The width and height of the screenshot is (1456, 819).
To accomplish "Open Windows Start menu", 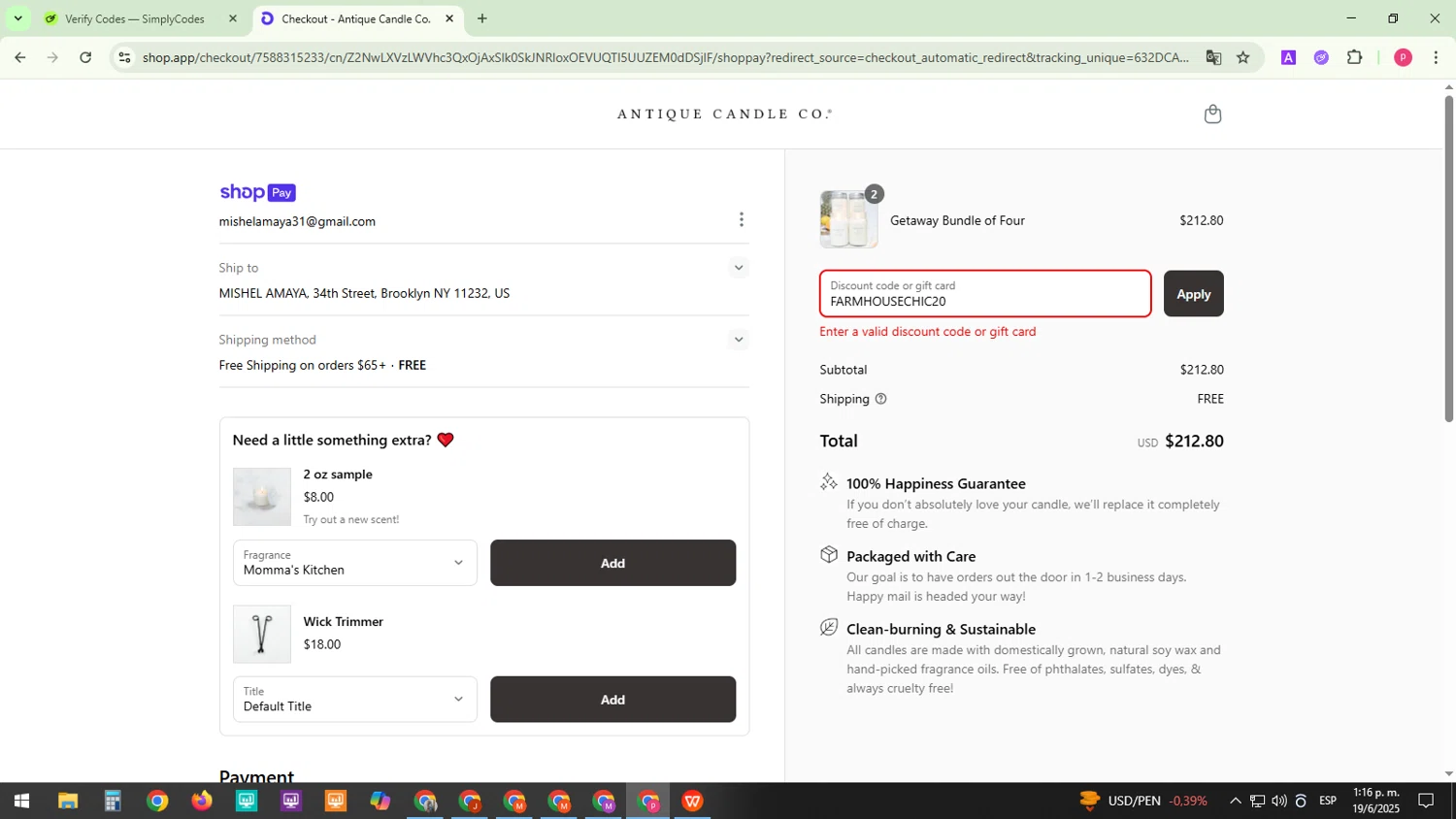I will click(21, 802).
